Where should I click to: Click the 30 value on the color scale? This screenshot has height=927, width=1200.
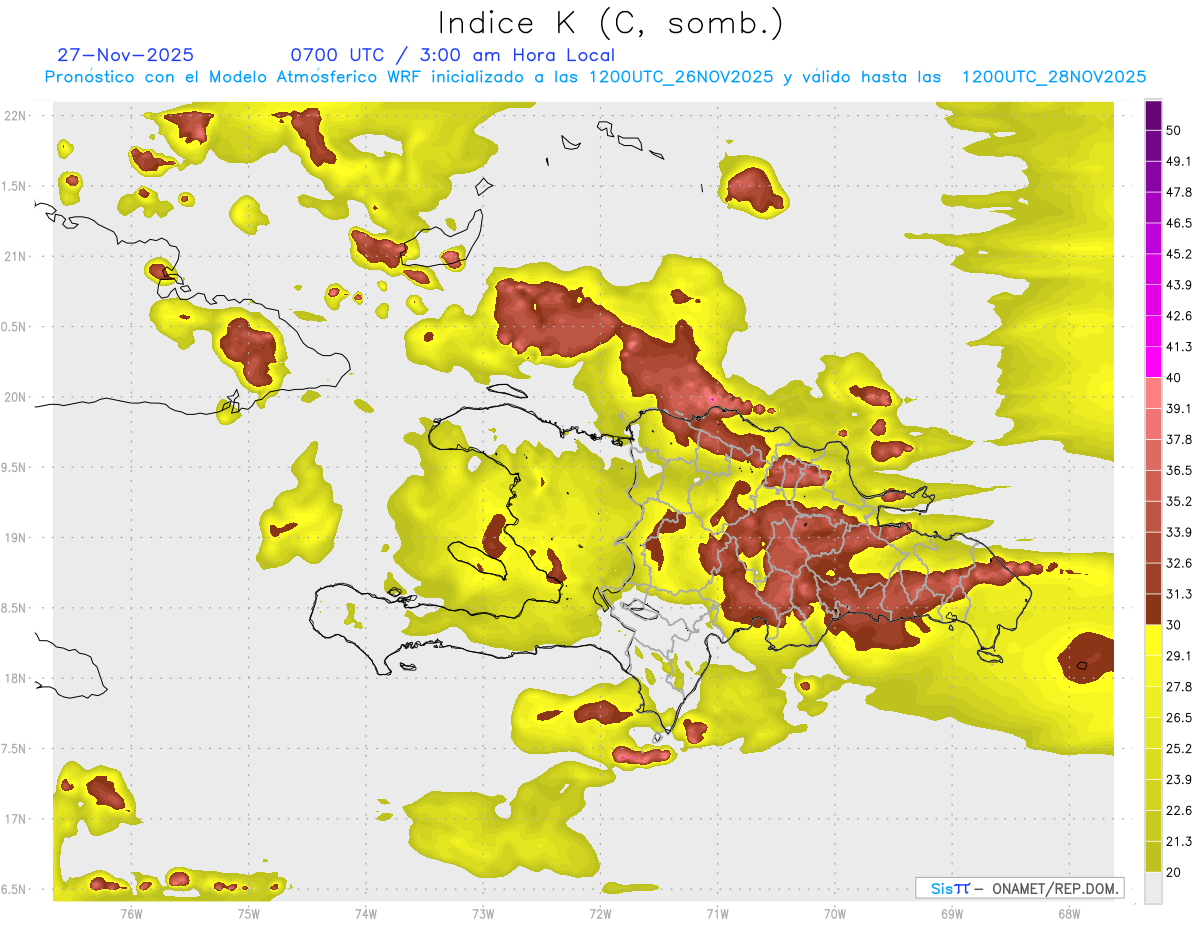[1175, 625]
